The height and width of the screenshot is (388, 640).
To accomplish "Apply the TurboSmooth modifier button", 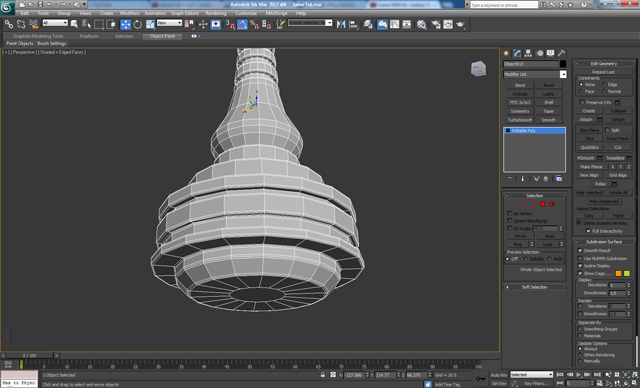I will click(x=520, y=120).
